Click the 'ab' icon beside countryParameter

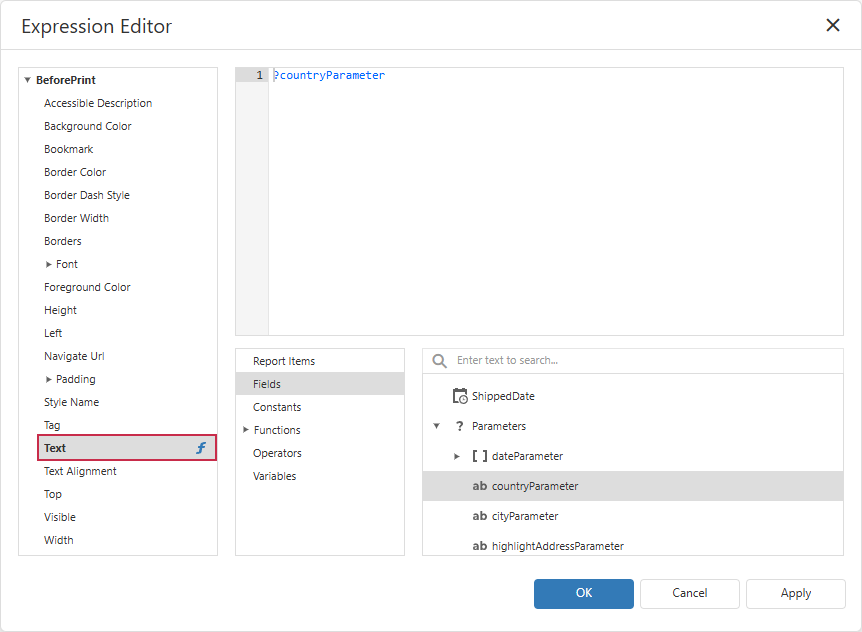(x=479, y=486)
